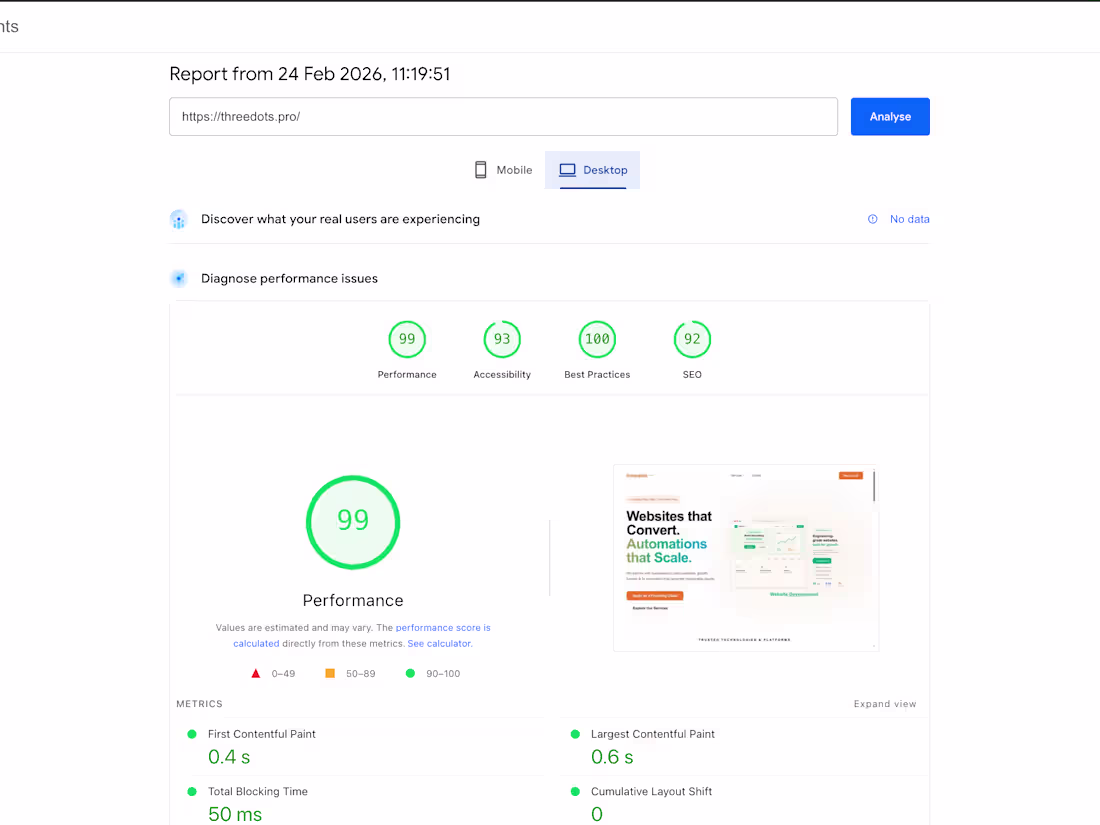Click the 0–49 legend range text
Image resolution: width=1100 pixels, height=825 pixels.
pyautogui.click(x=283, y=673)
